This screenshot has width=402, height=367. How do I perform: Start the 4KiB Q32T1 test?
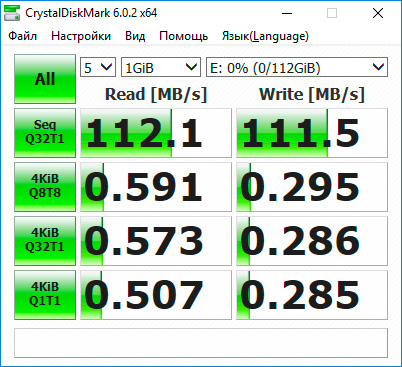click(45, 241)
